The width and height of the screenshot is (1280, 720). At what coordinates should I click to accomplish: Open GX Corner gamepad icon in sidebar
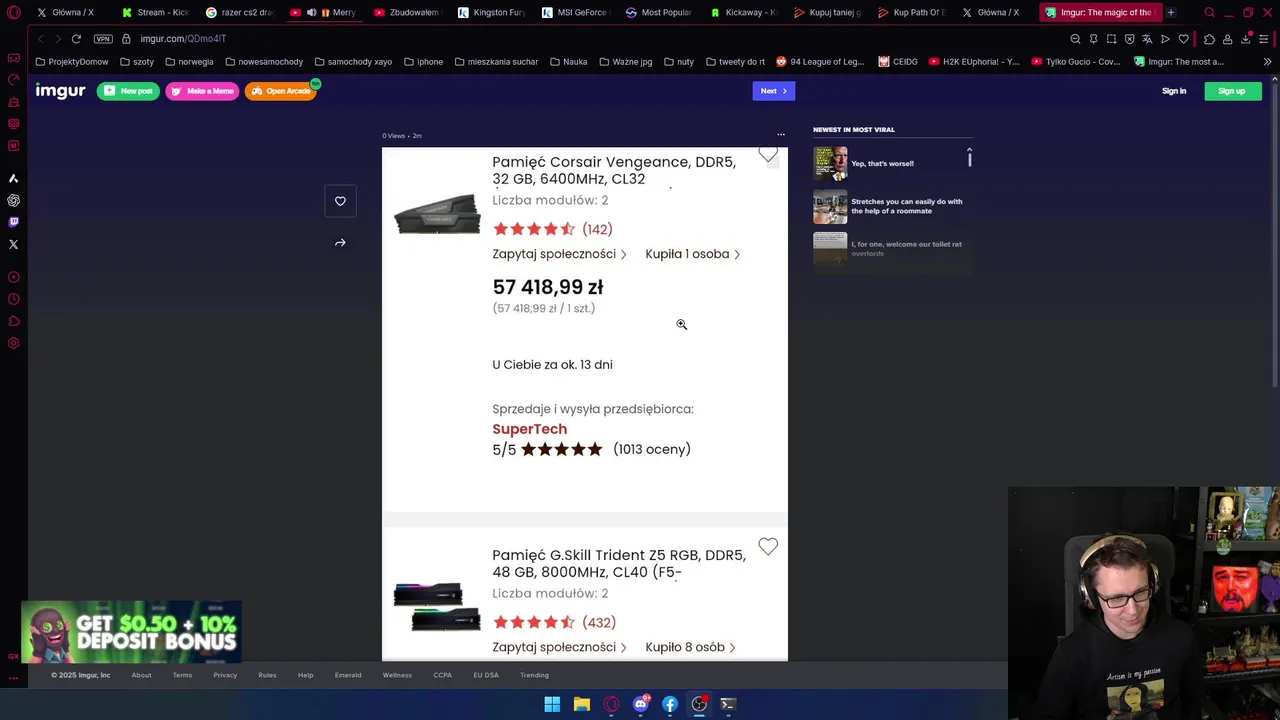tap(13, 57)
